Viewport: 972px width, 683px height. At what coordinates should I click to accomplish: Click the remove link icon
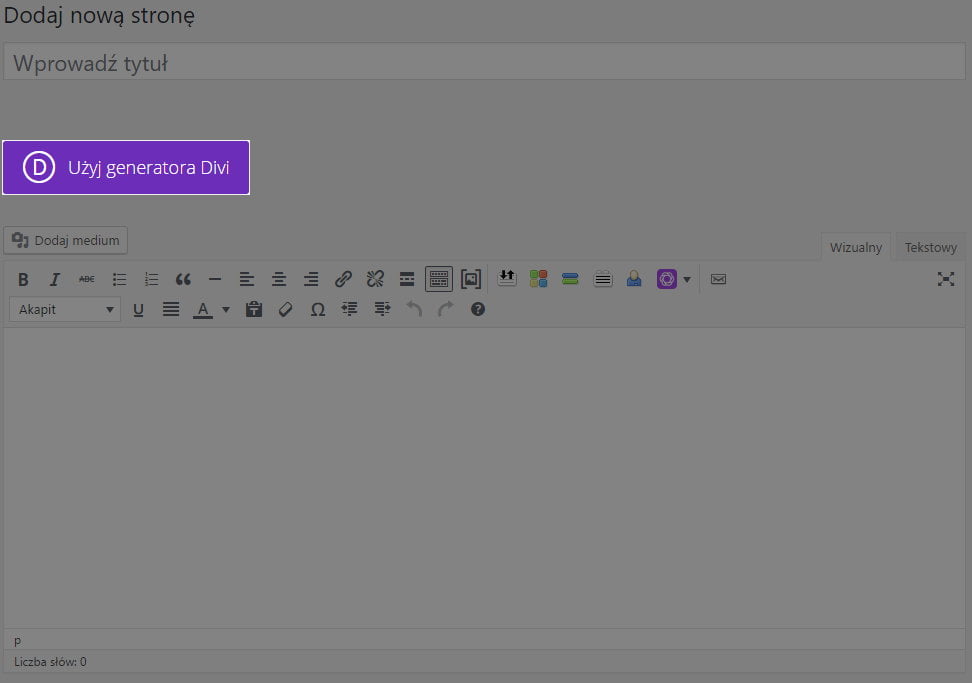[x=375, y=280]
